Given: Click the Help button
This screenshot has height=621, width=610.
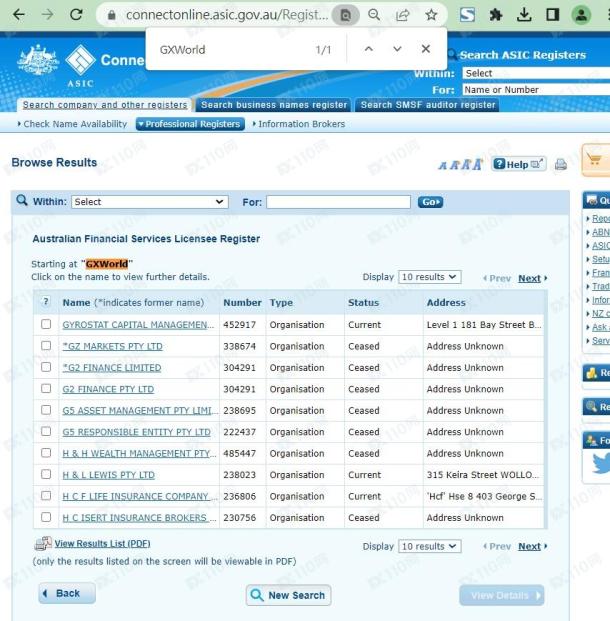Looking at the screenshot, I should point(519,164).
